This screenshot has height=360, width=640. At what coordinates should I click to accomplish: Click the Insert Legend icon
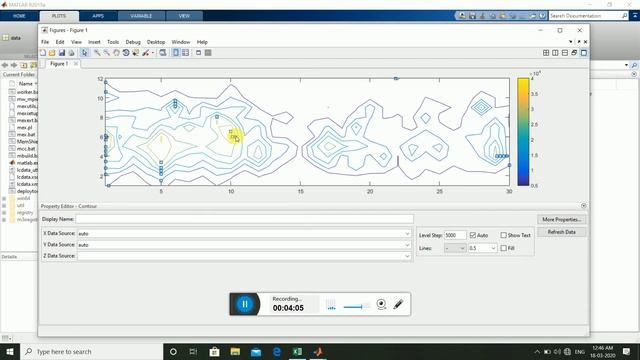186,53
